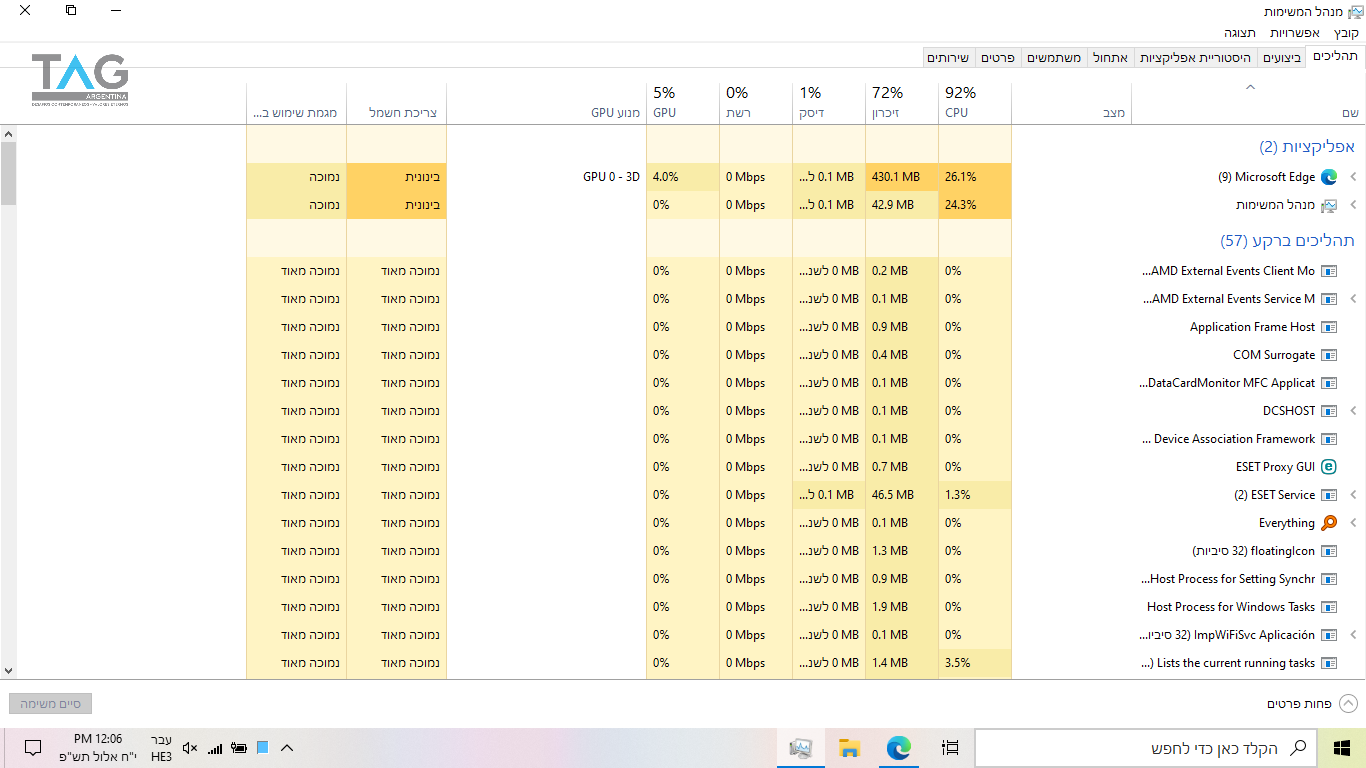Switch to the Services tab (שירותים)

click(x=948, y=58)
